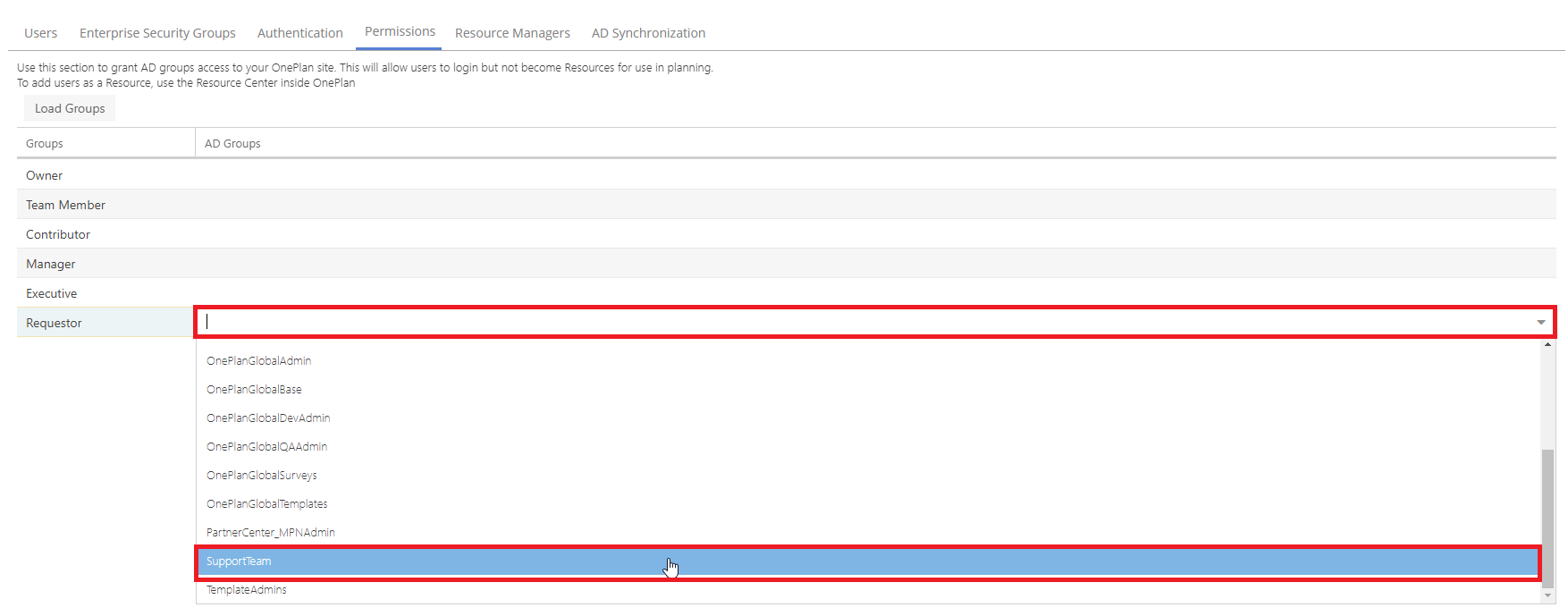Select the Owner group row
This screenshot has width=1568, height=616.
click(787, 175)
